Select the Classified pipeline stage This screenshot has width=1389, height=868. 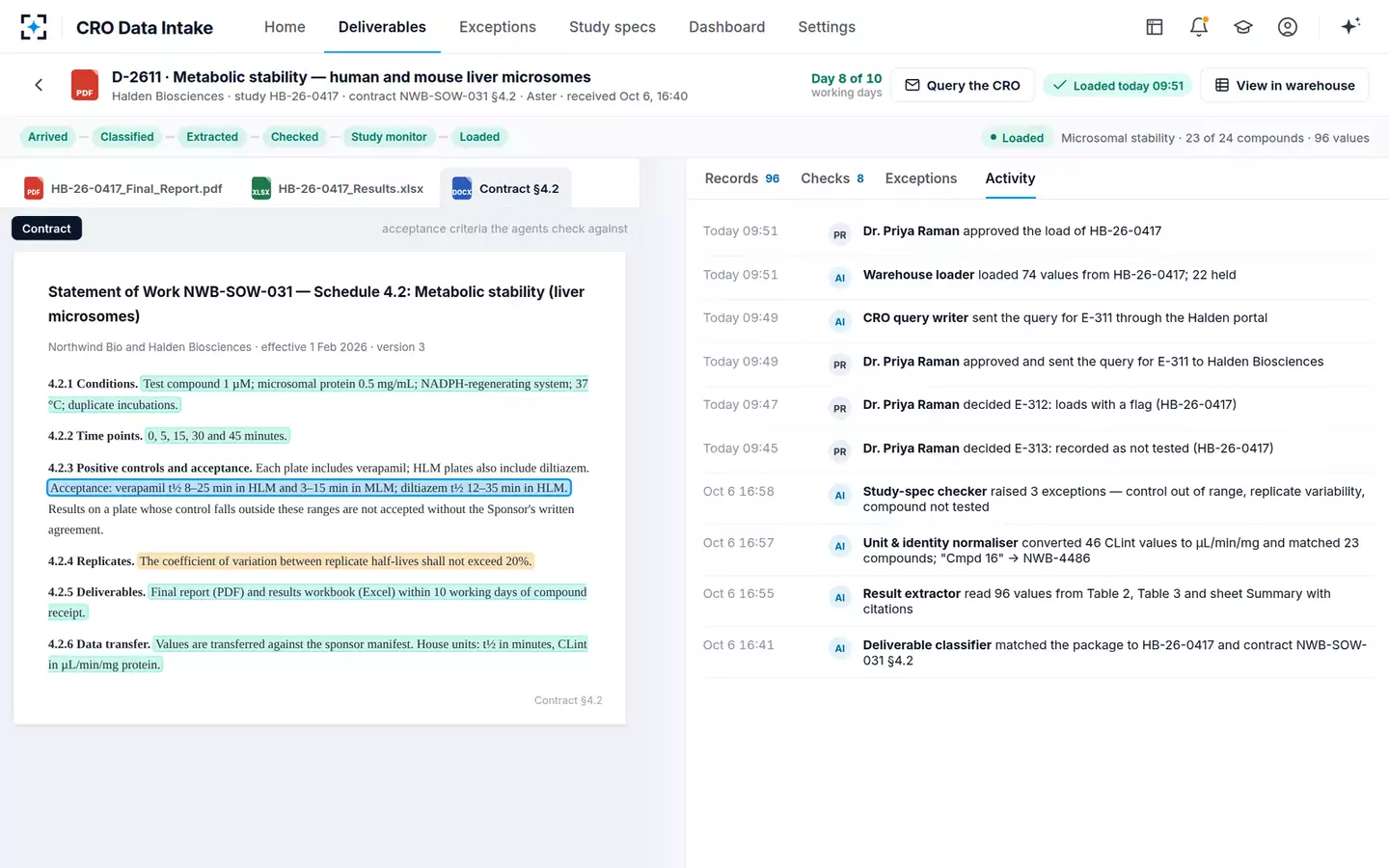click(127, 137)
